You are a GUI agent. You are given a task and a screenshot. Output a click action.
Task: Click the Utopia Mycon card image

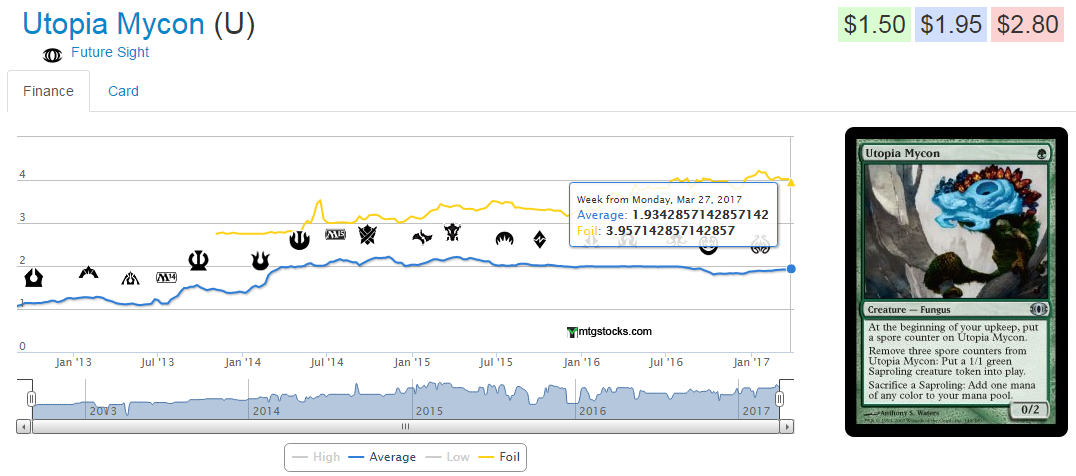pyautogui.click(x=956, y=282)
